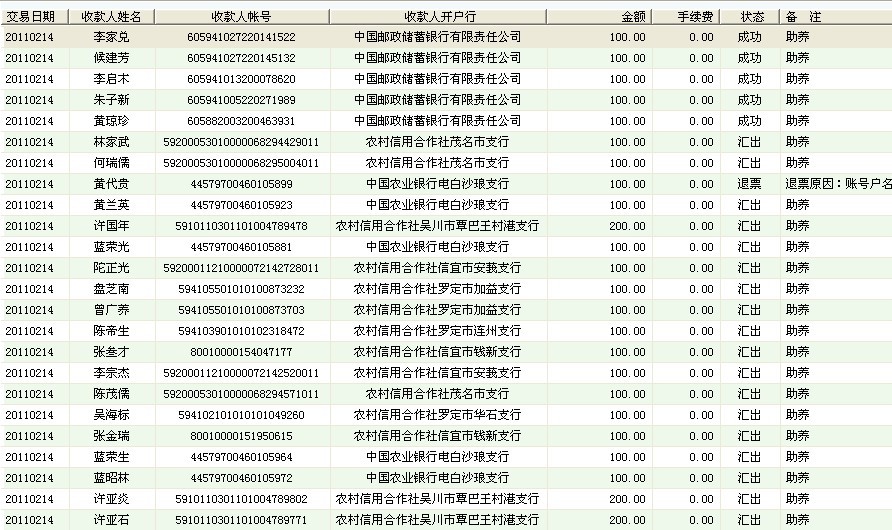Click account number 5910110301101004789802

[x=241, y=500]
